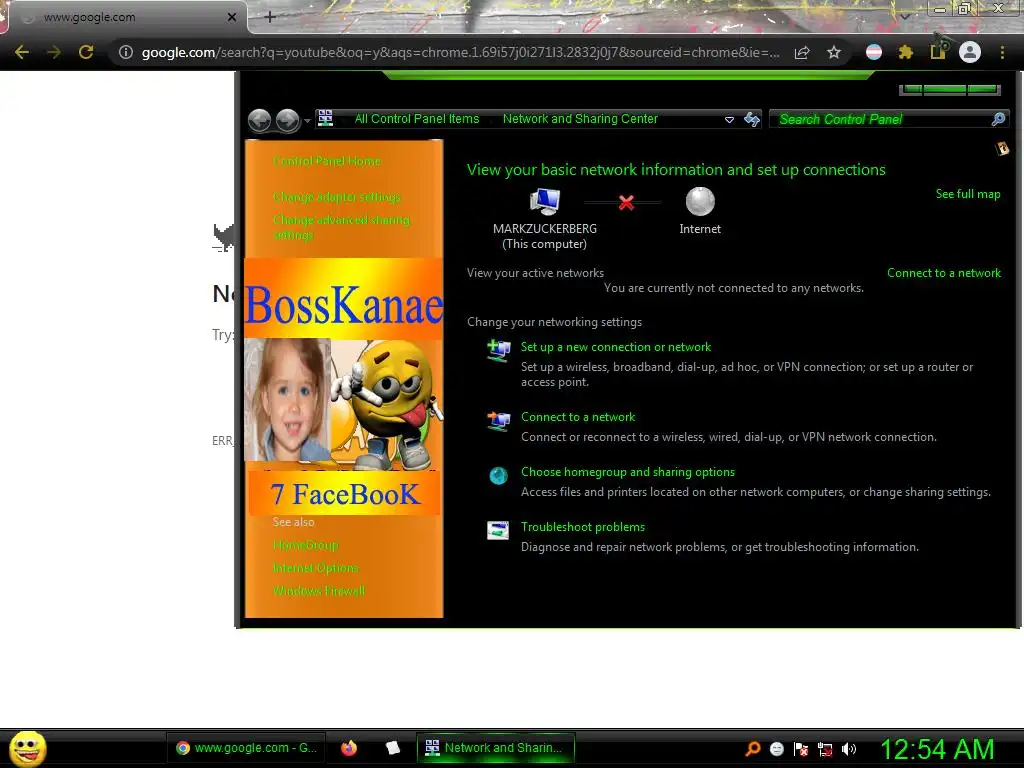This screenshot has height=768, width=1024.
Task: Open Troubleshoot problems link
Action: [x=583, y=527]
